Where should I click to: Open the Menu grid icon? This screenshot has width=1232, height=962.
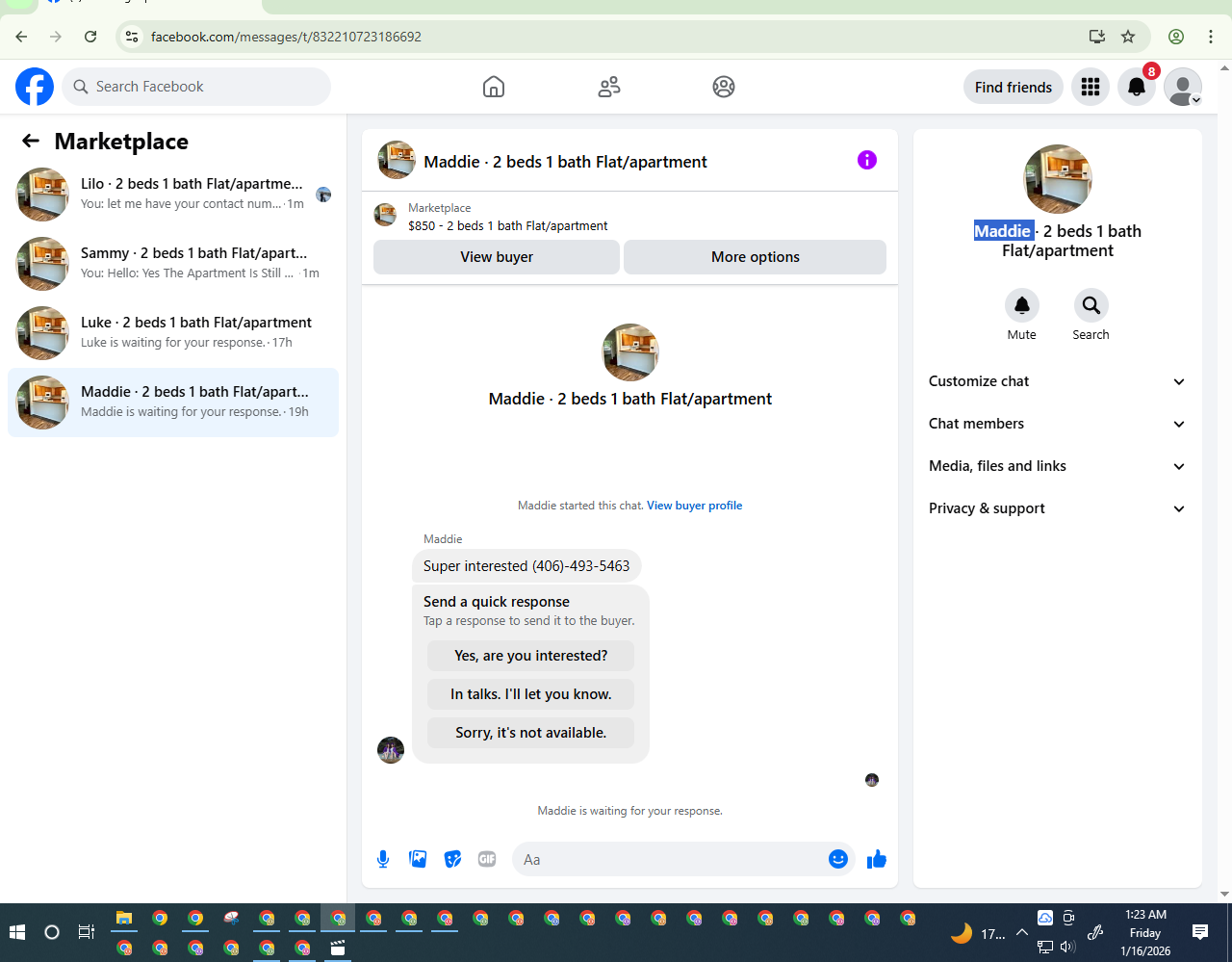(x=1091, y=87)
